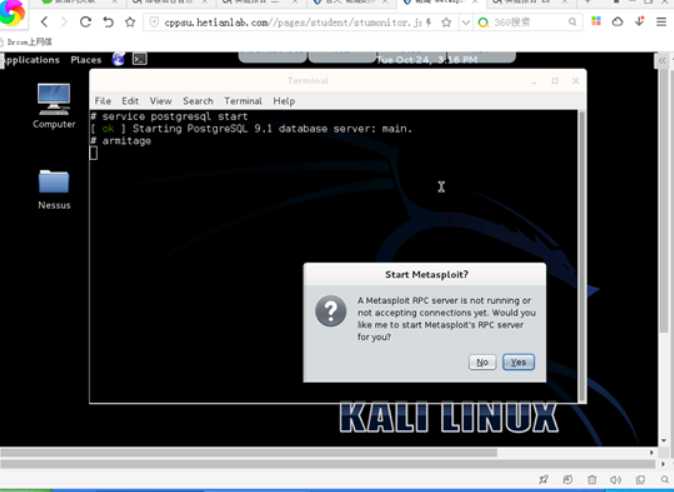Open the terminal Help menu
The height and width of the screenshot is (492, 674).
click(x=284, y=101)
